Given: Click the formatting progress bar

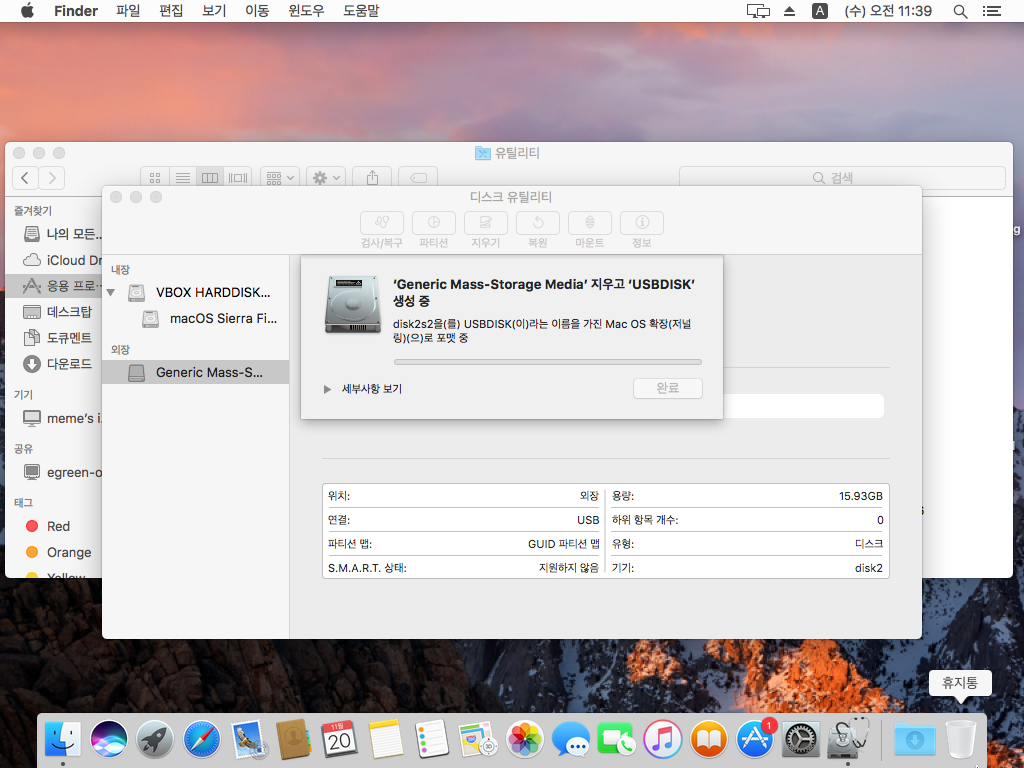Looking at the screenshot, I should coord(547,362).
